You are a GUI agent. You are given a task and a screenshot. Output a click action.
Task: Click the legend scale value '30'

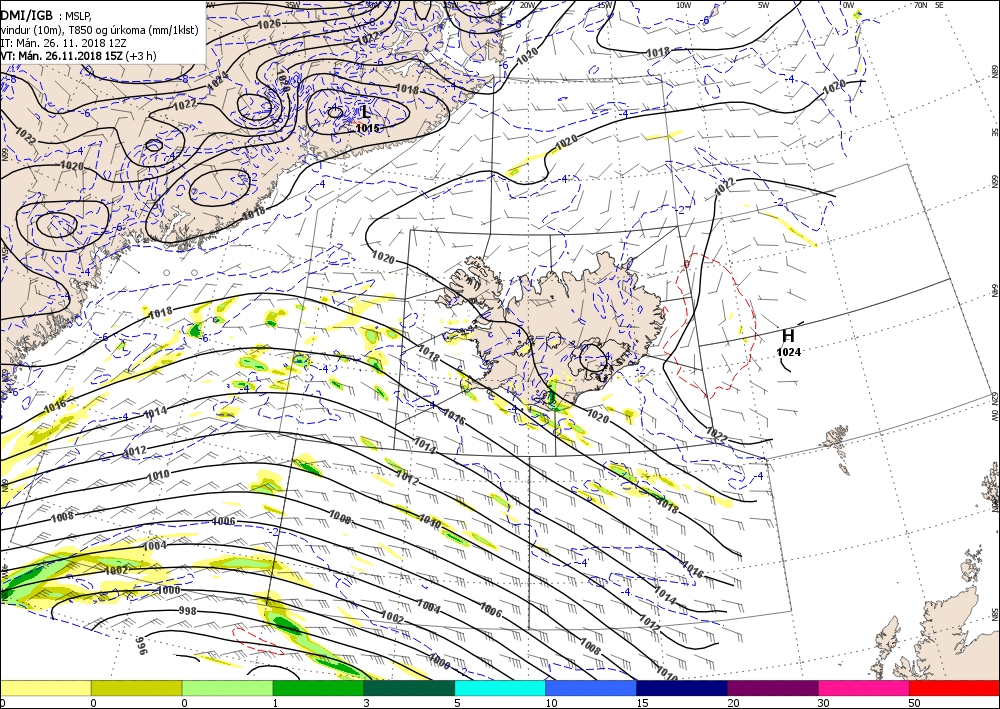[823, 703]
